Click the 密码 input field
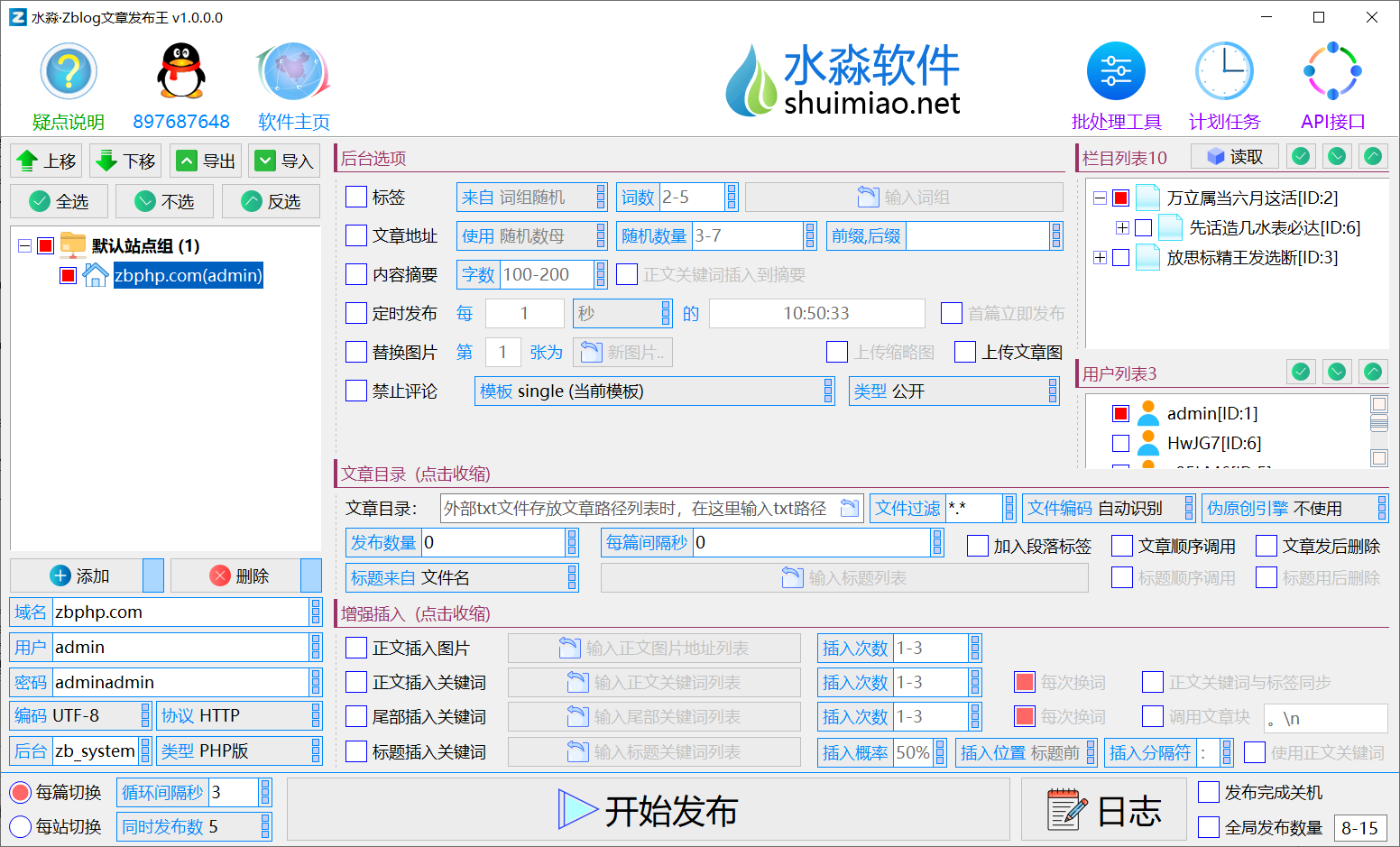This screenshot has width=1400, height=847. 181,683
